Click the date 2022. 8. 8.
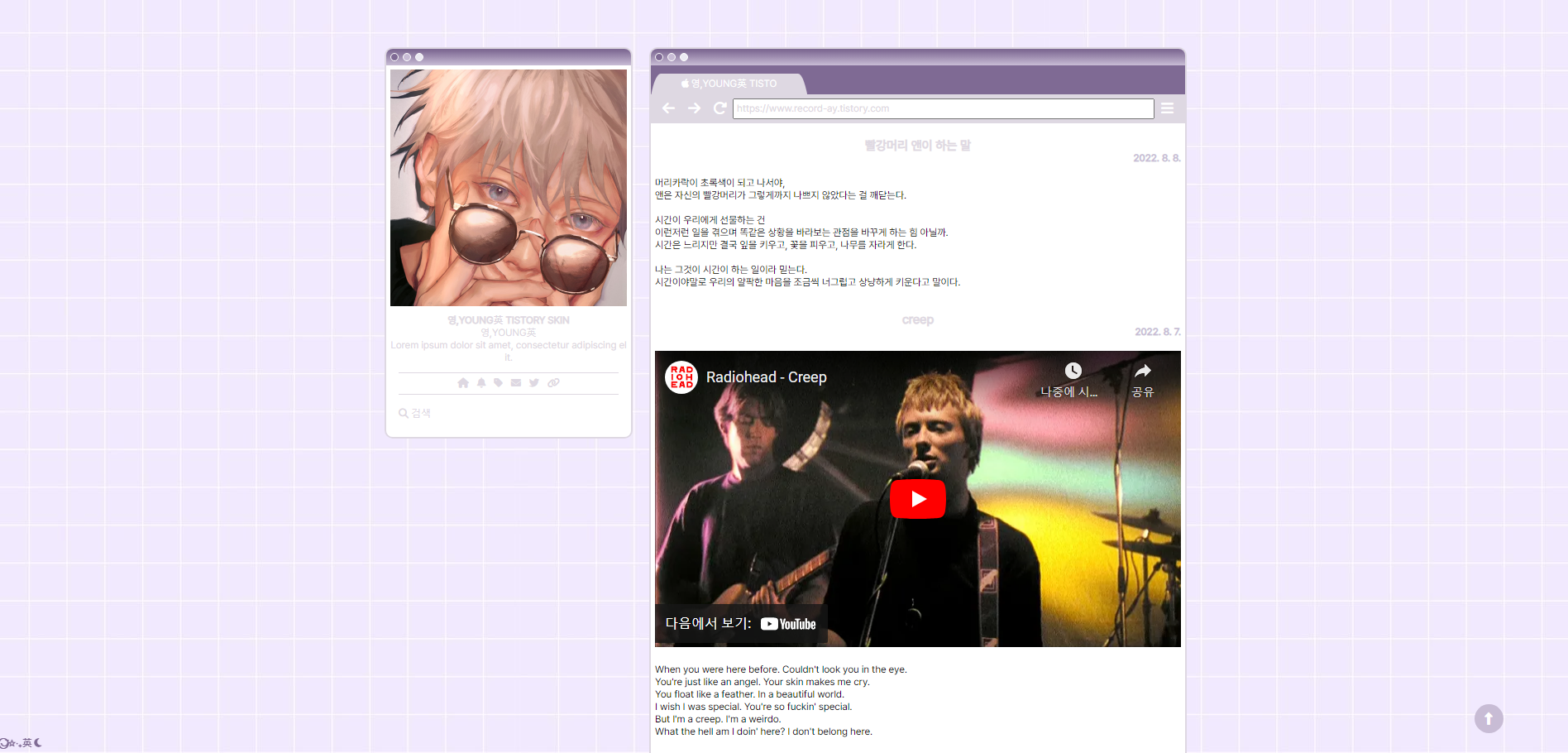The width and height of the screenshot is (1568, 753). pos(1156,158)
